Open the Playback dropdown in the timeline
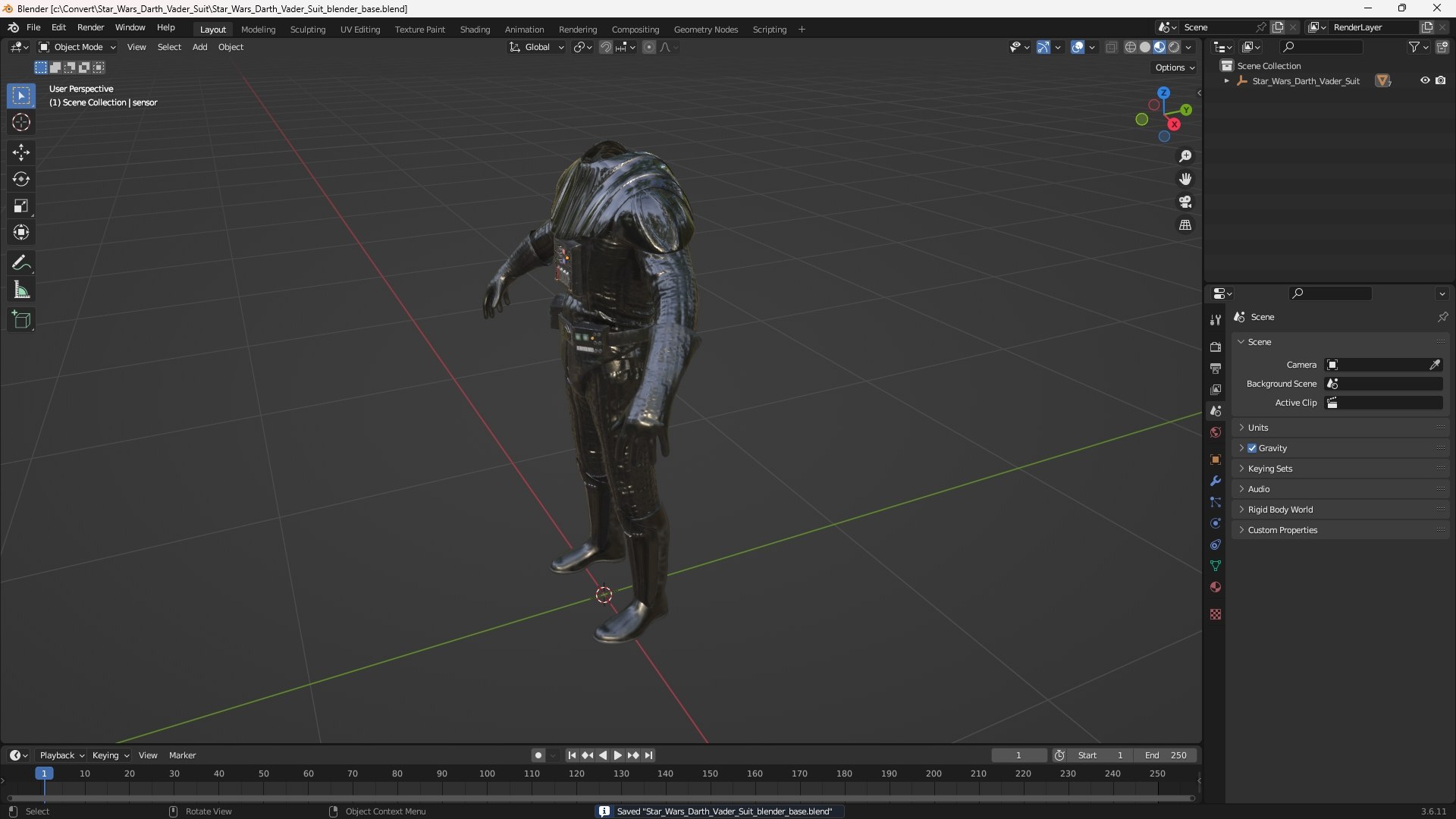 point(61,755)
